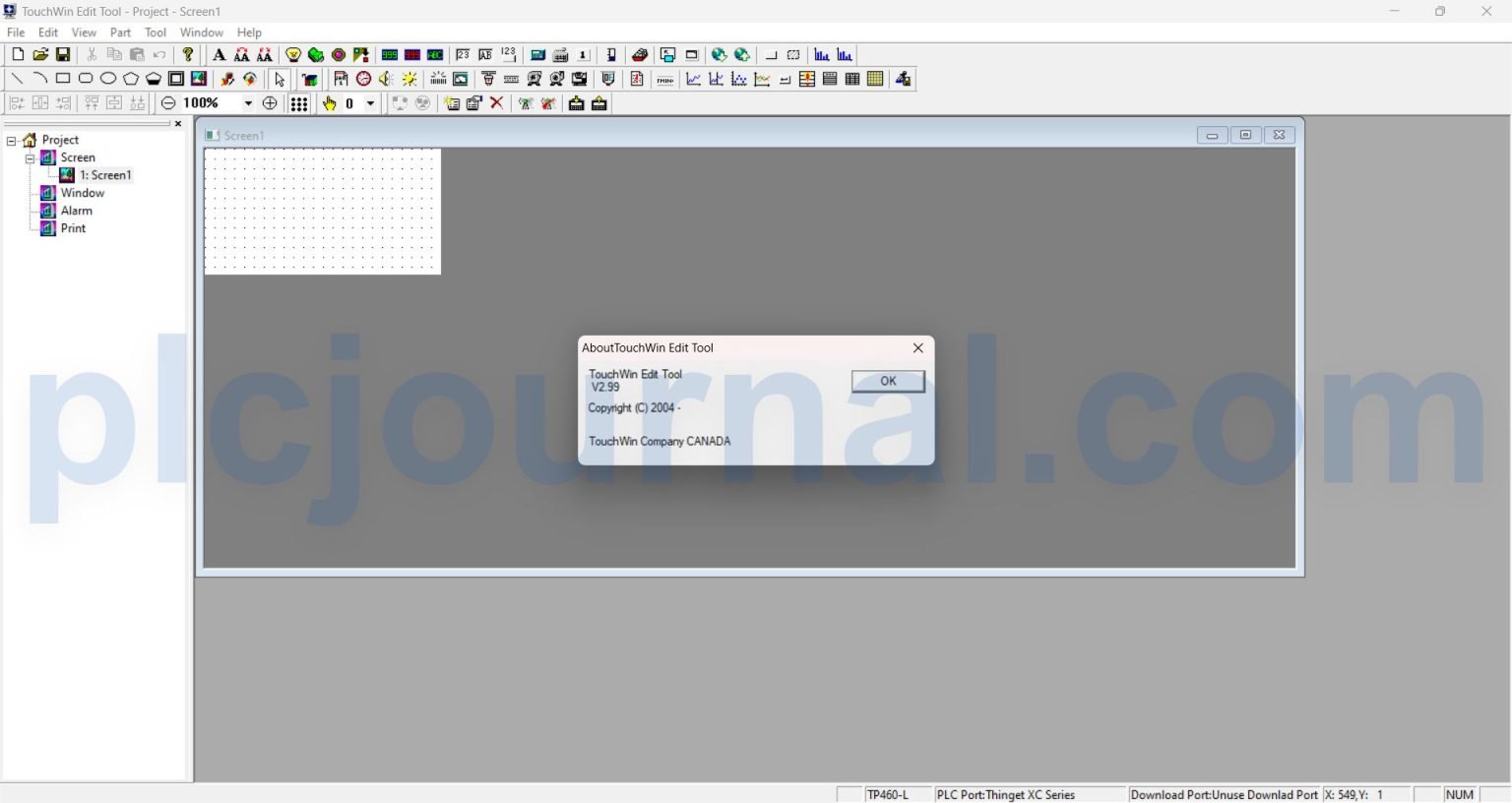
Task: Open a project with the folder icon
Action: point(40,54)
